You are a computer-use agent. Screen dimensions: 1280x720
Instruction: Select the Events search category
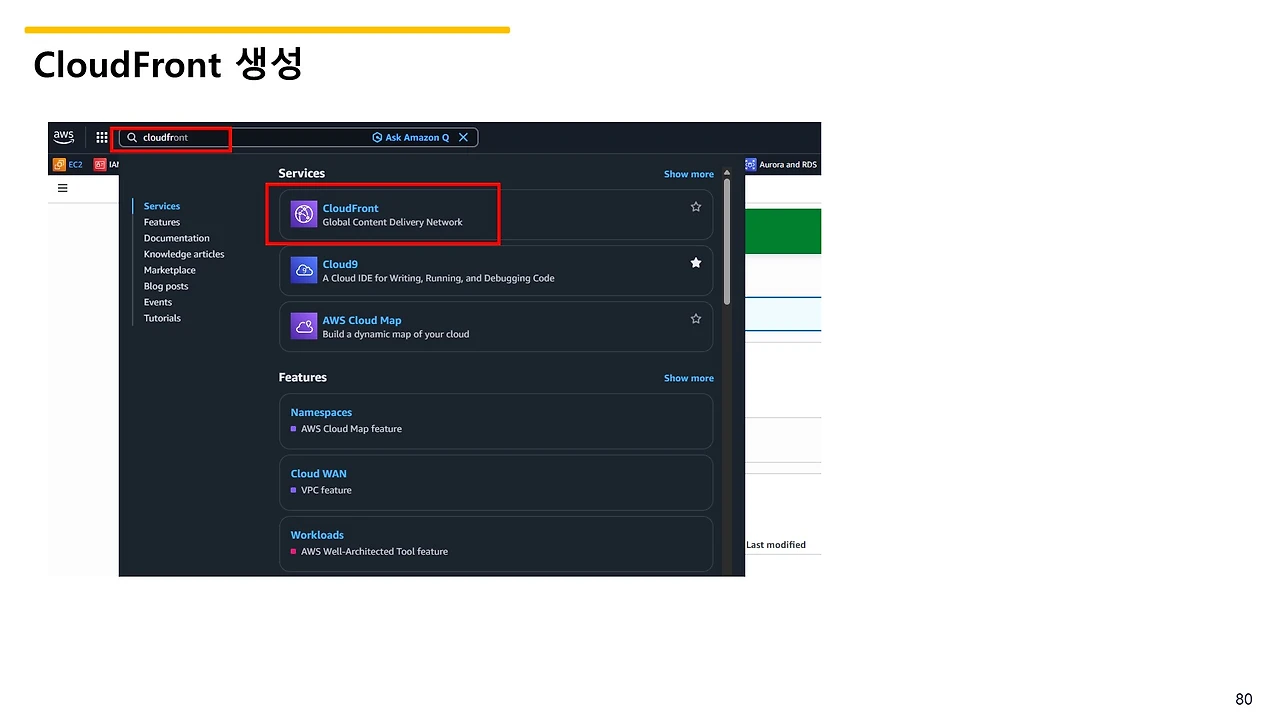(158, 302)
